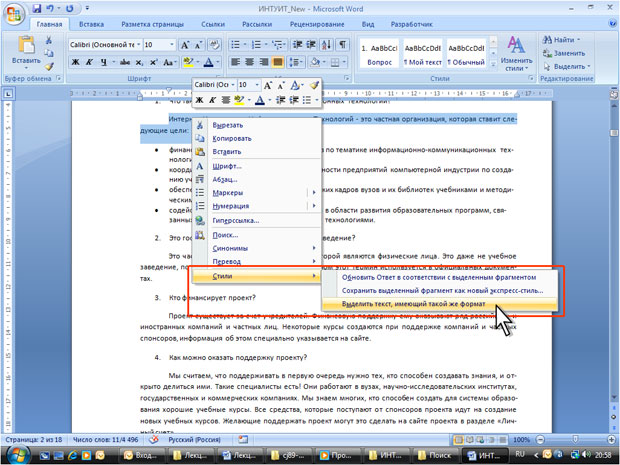The width and height of the screenshot is (620, 465).
Task: Click zoom out minus button
Action: 541,440
